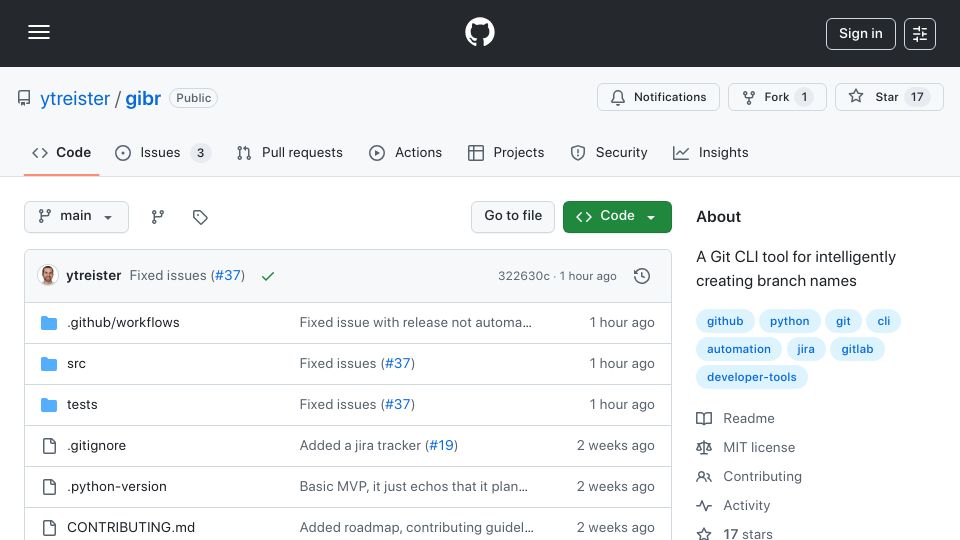Click ytreister avatar image

click(x=48, y=276)
